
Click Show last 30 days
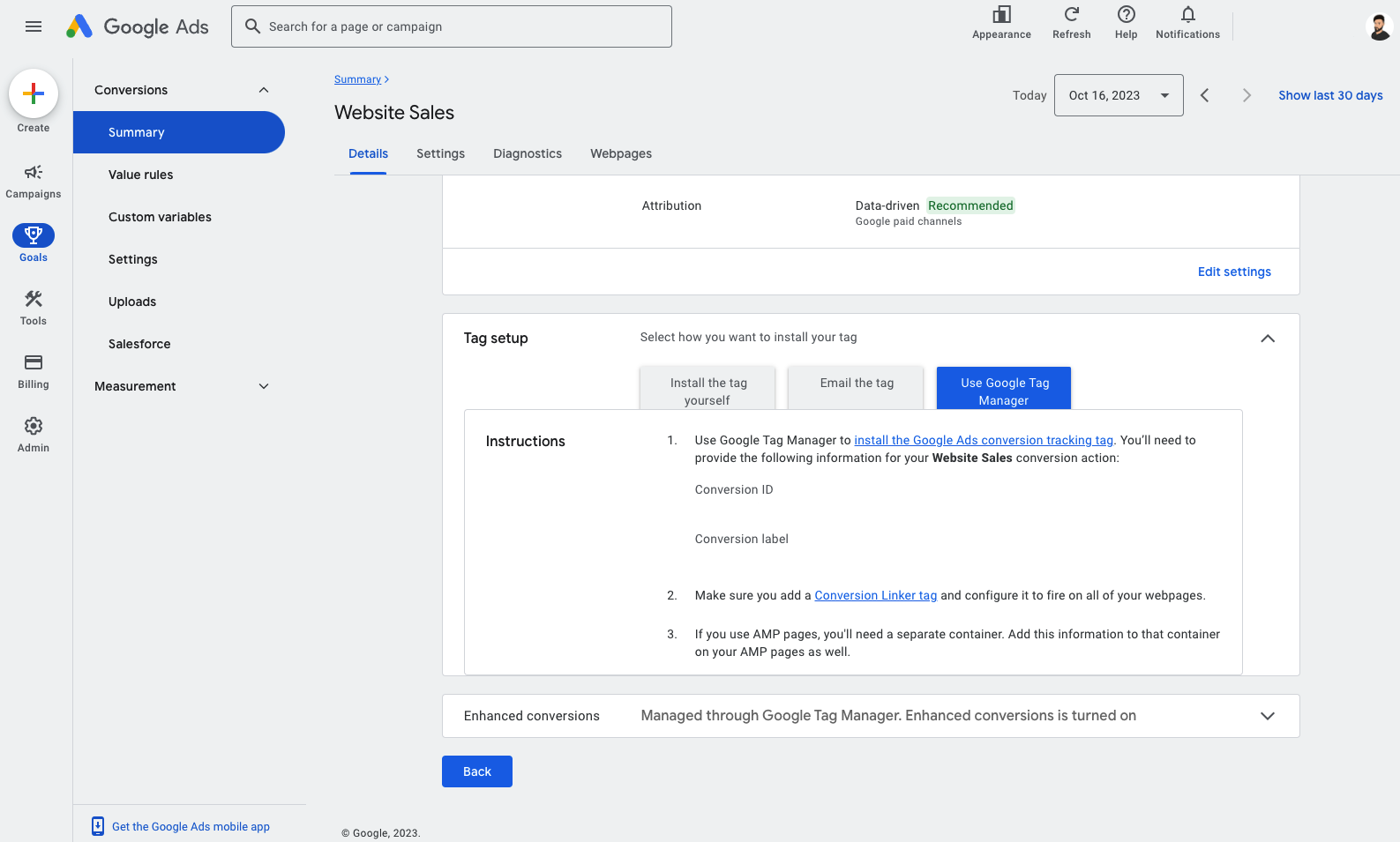[1330, 95]
